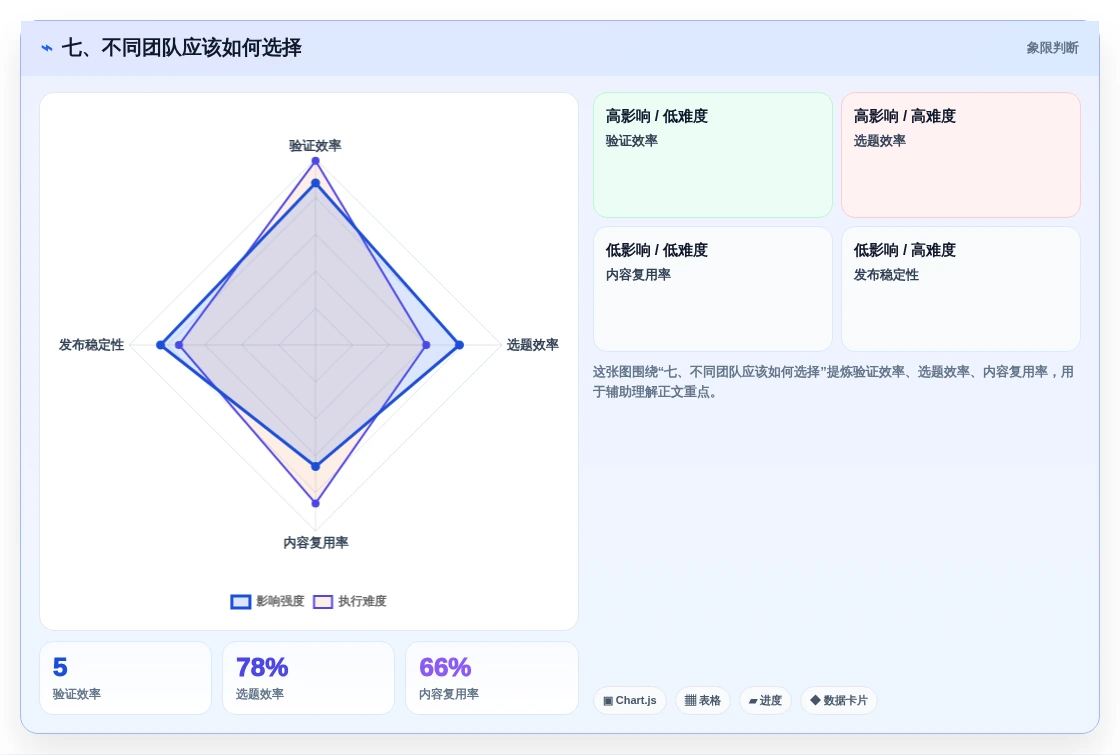Click the description paragraph starting 这张图围绕
This screenshot has height=755, width=1120.
[x=834, y=382]
